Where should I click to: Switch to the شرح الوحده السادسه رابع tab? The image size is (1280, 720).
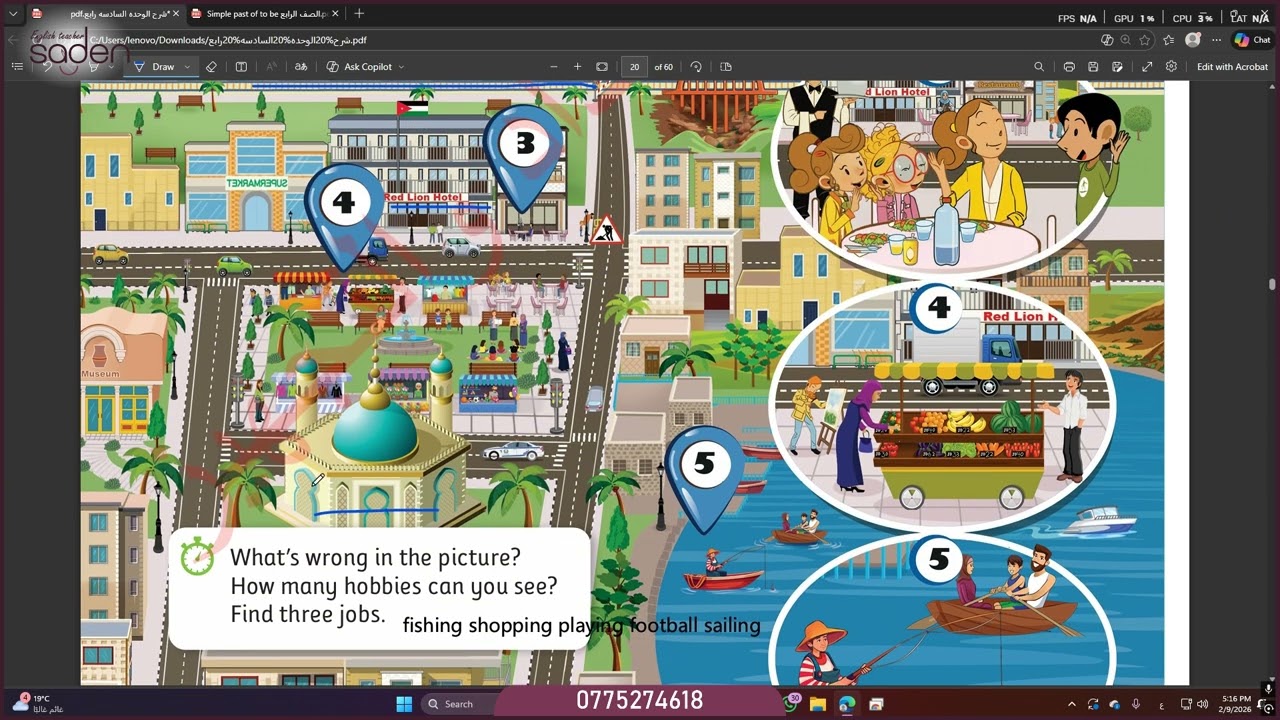pyautogui.click(x=104, y=14)
